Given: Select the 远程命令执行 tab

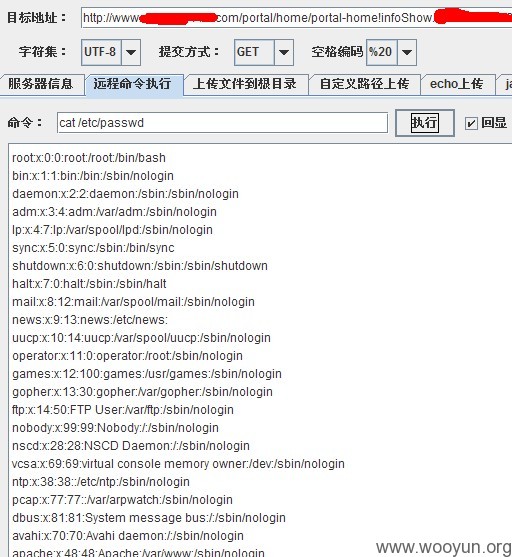Looking at the screenshot, I should pos(134,85).
